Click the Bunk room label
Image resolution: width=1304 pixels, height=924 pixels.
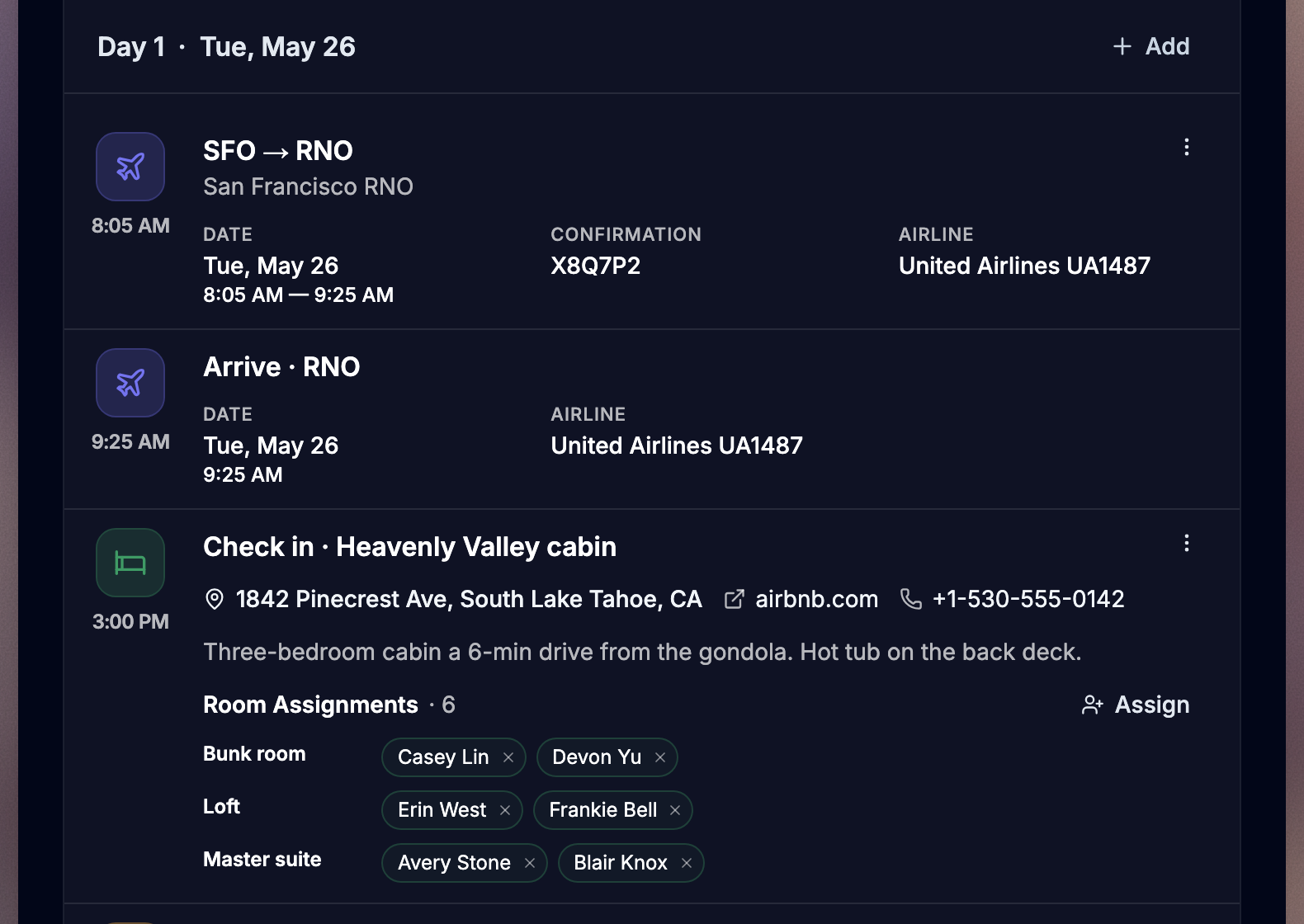254,754
